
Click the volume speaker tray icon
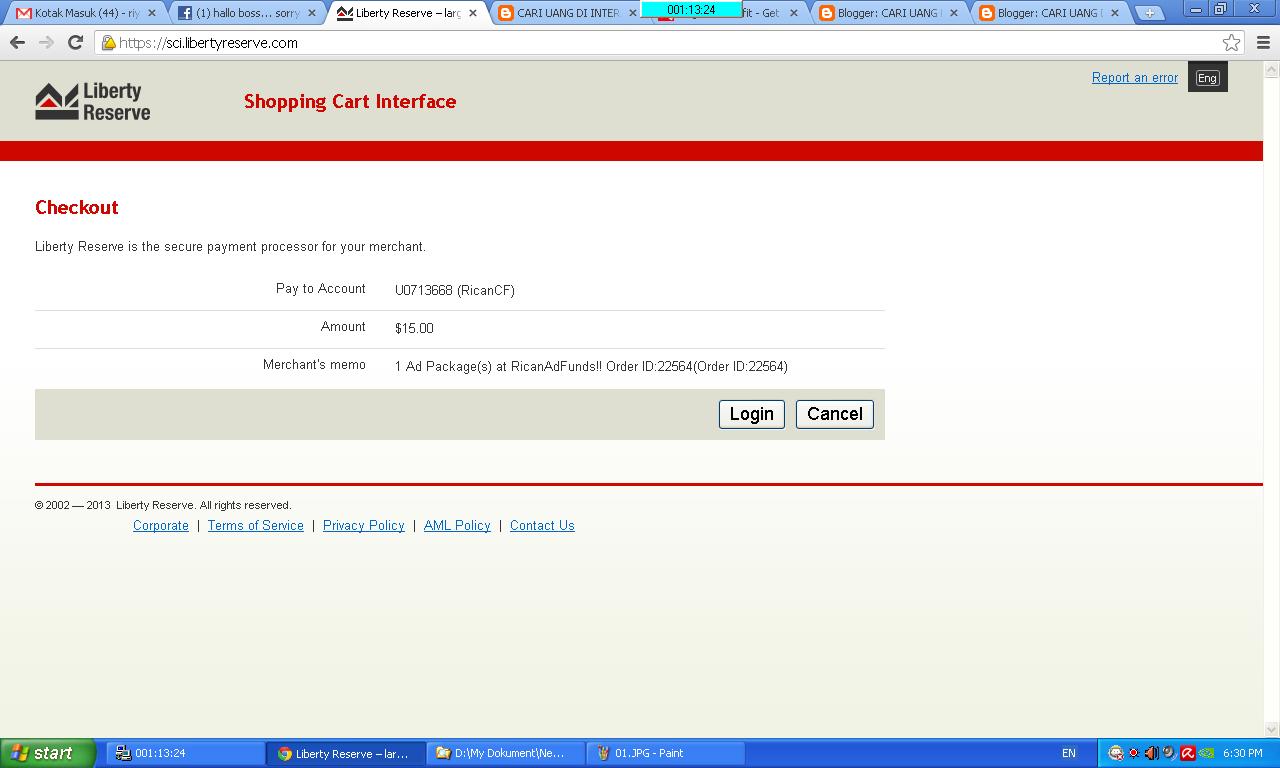tap(1151, 753)
